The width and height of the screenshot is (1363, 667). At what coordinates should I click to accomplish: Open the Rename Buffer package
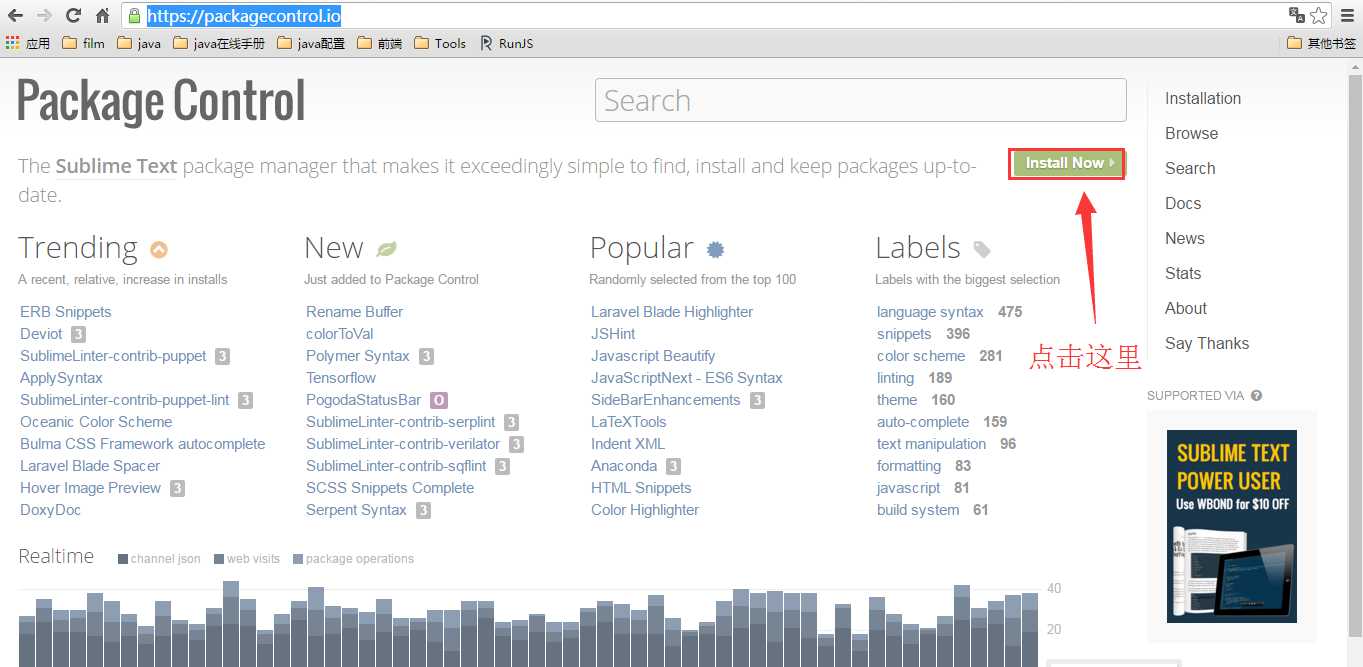pyautogui.click(x=354, y=312)
